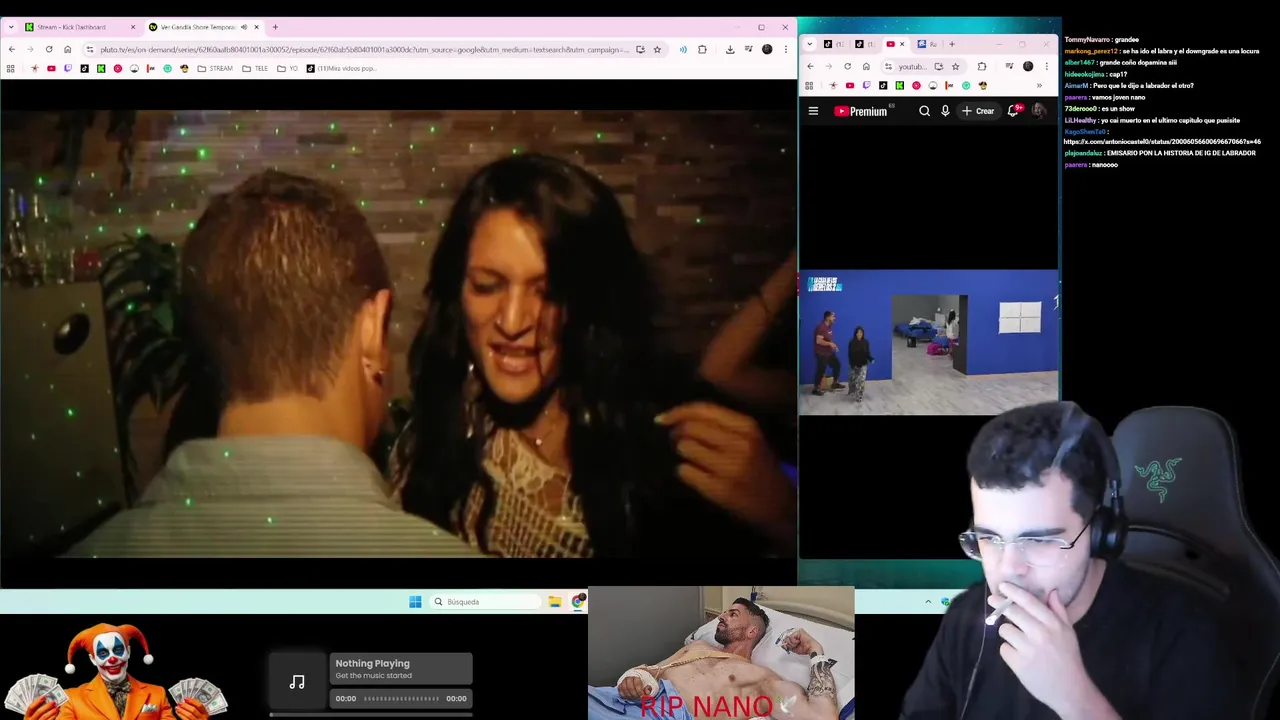
Task: Open the left browser profile avatar
Action: tap(767, 49)
